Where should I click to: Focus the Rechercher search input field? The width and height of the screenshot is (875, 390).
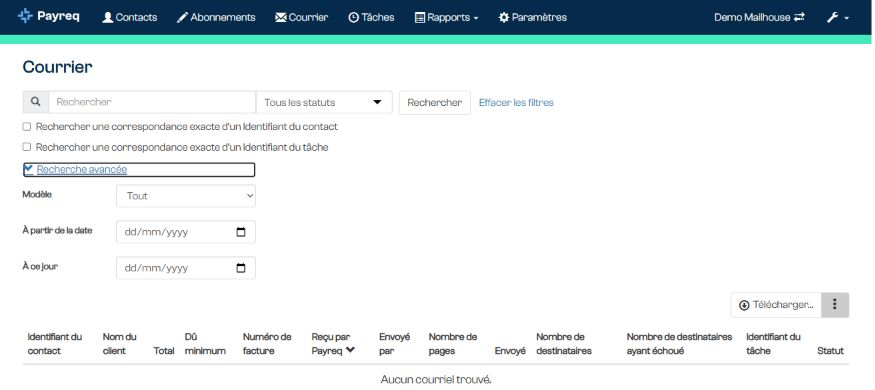click(x=152, y=102)
